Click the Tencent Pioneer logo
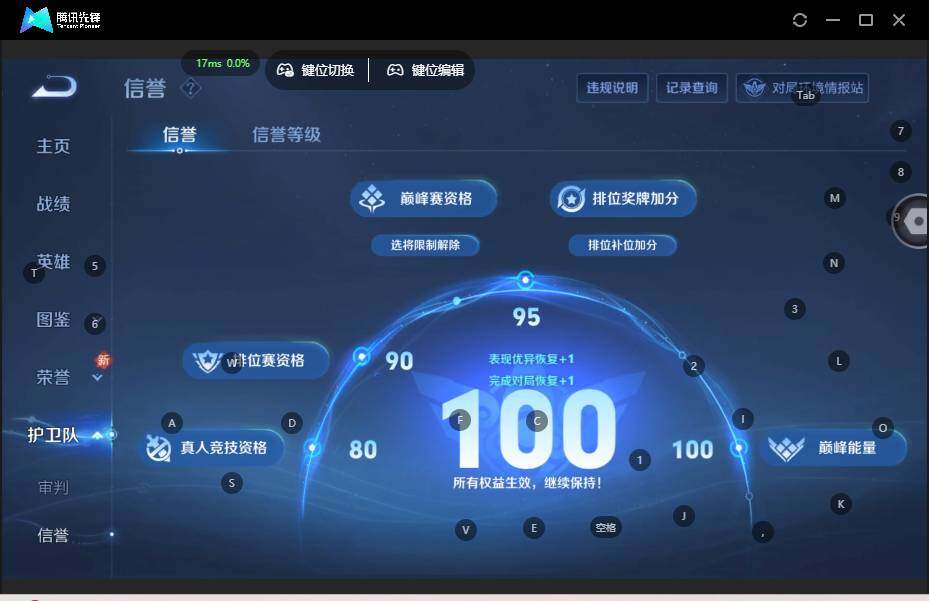 pos(34,19)
